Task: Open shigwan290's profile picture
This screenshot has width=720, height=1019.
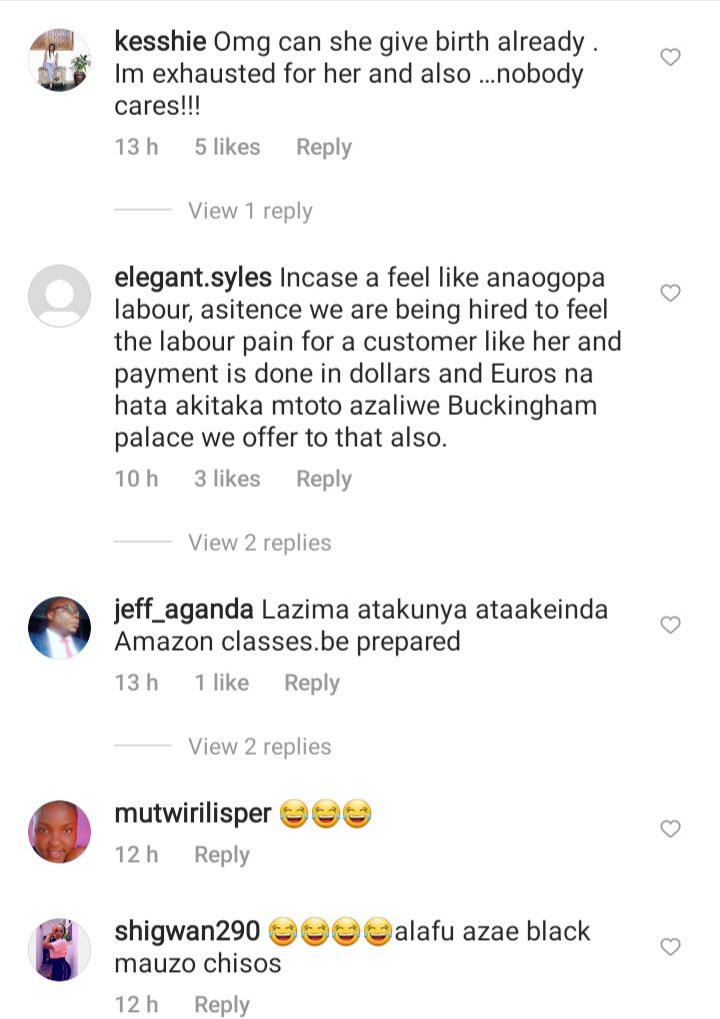Action: point(59,949)
